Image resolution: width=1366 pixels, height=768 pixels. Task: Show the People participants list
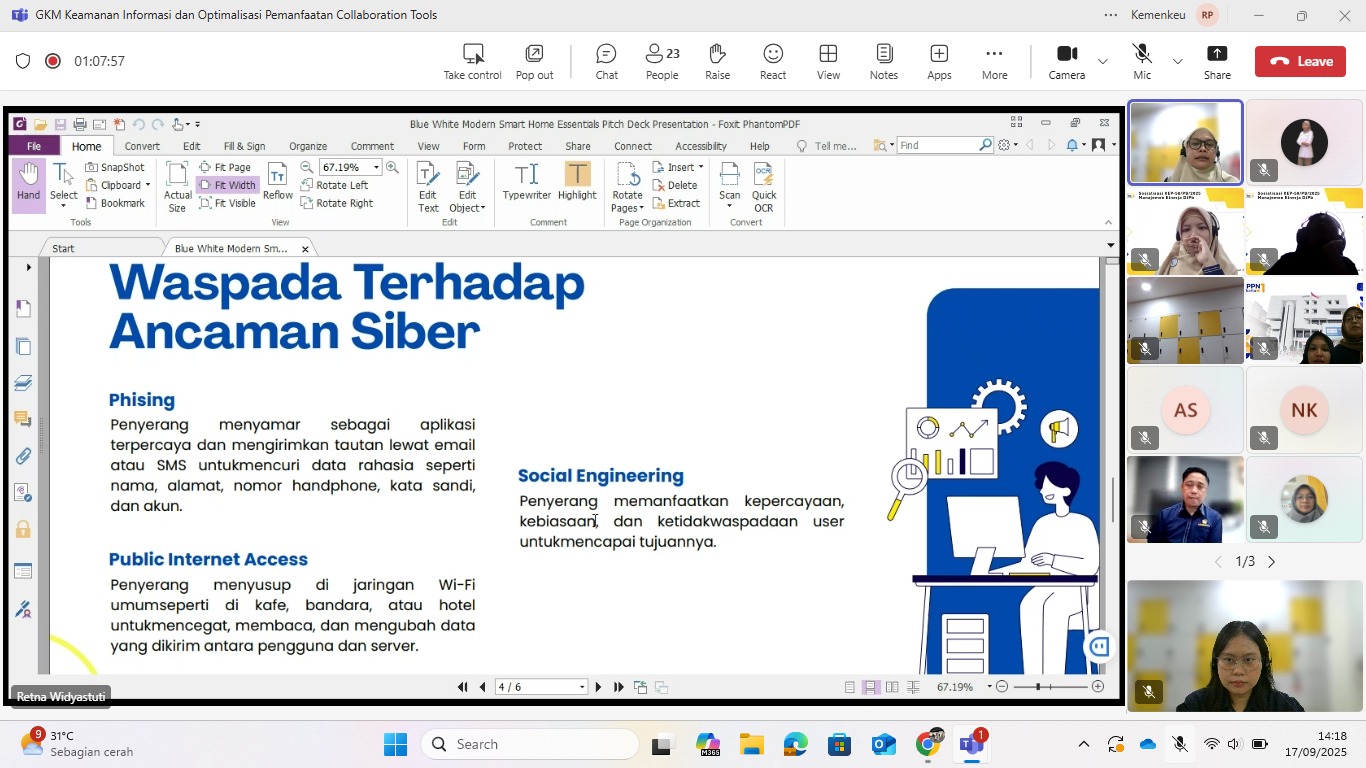pos(661,61)
